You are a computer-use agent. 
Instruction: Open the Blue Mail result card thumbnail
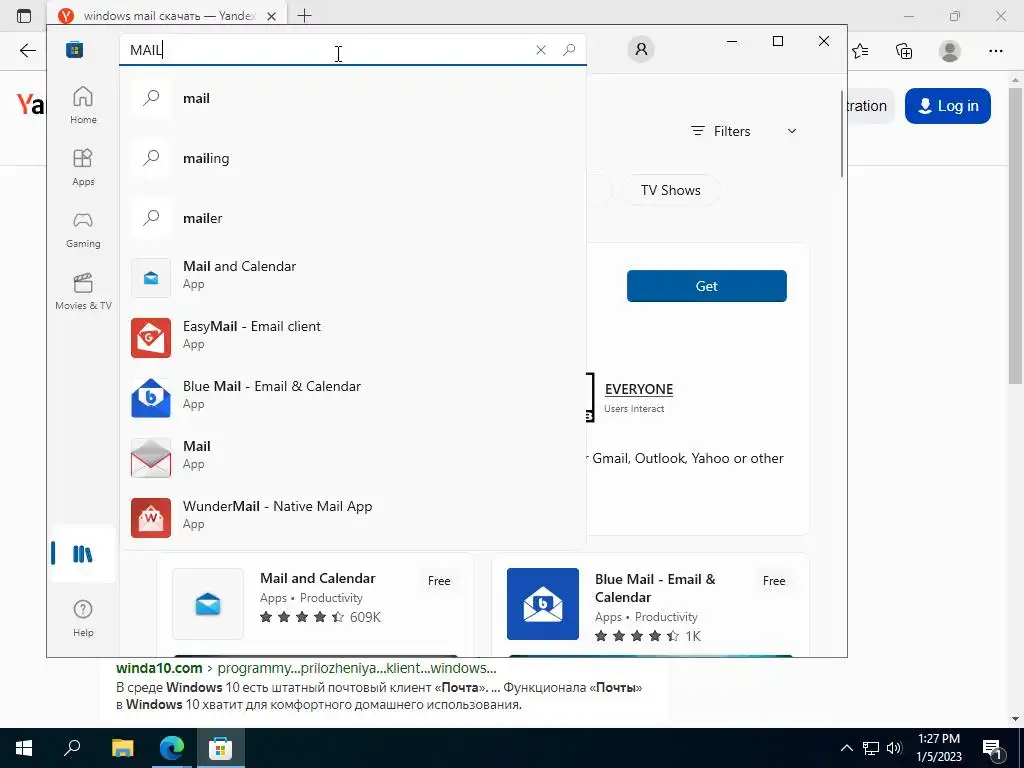point(543,604)
